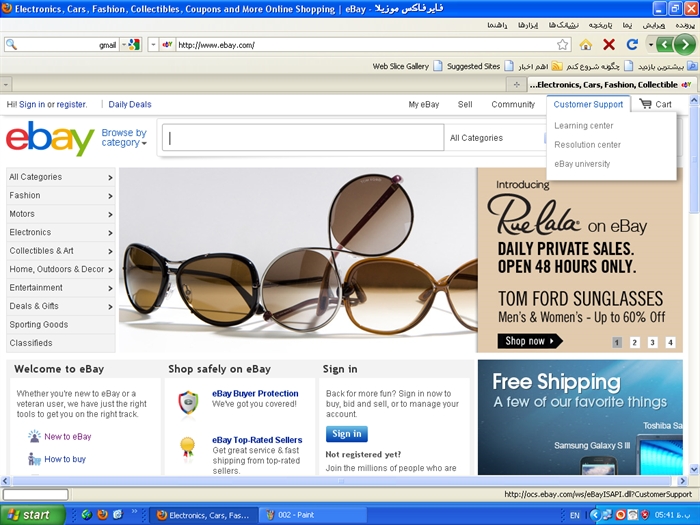Select Resolution center menu entry

pyautogui.click(x=588, y=145)
